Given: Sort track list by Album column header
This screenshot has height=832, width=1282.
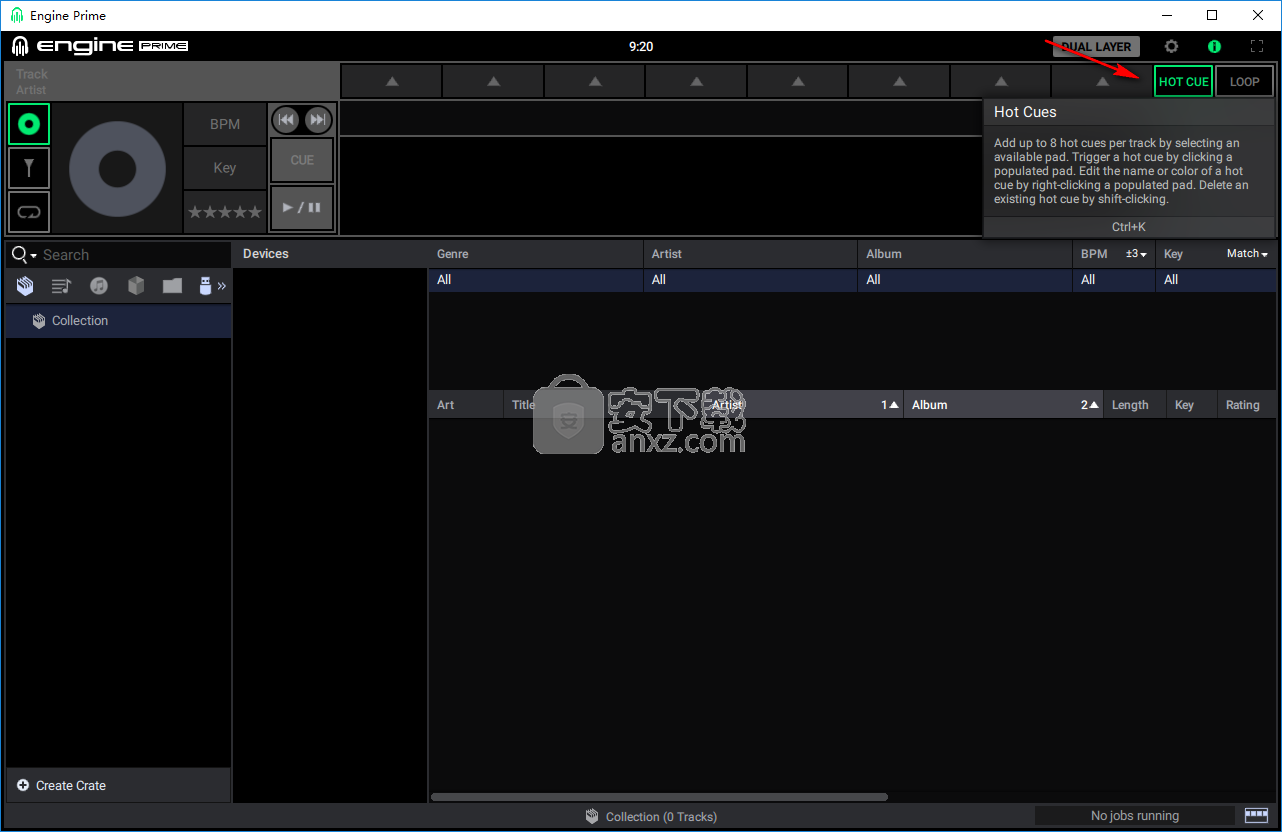Looking at the screenshot, I should pyautogui.click(x=1003, y=405).
